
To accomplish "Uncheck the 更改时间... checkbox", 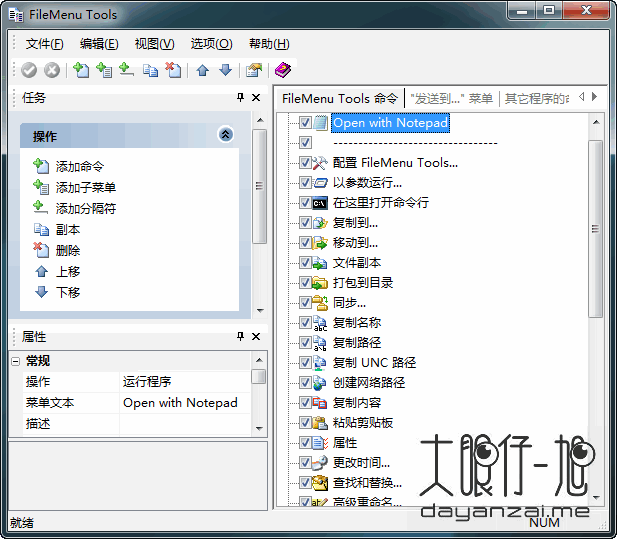I will pos(305,462).
